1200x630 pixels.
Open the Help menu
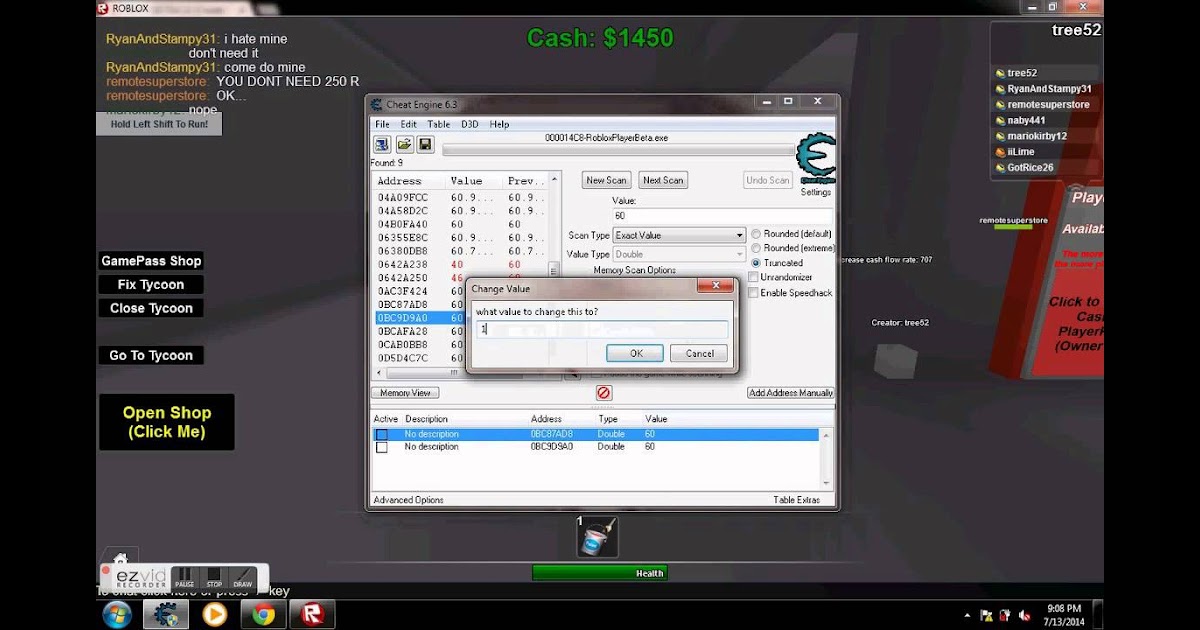[x=499, y=124]
